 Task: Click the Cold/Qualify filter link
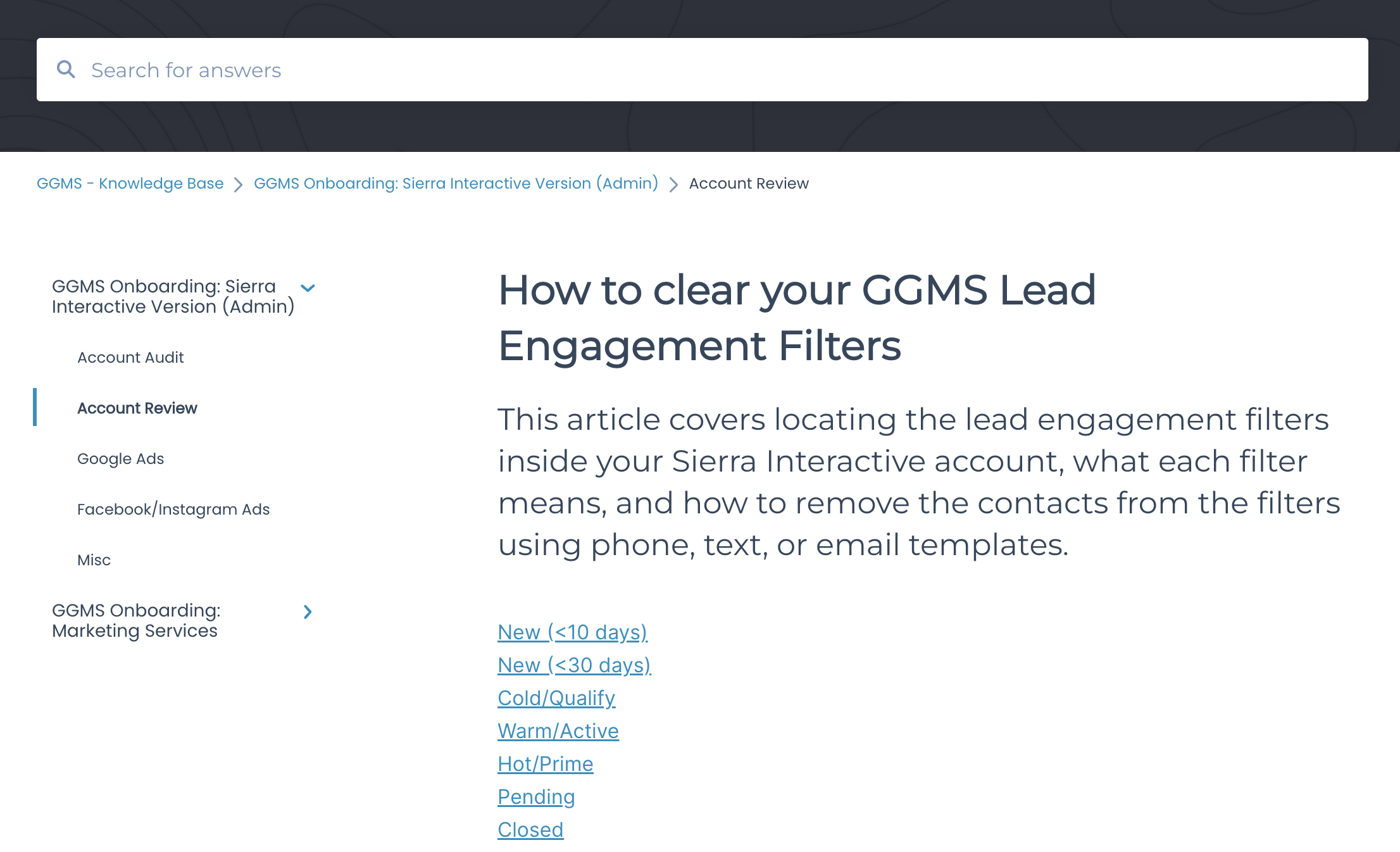pyautogui.click(x=556, y=697)
